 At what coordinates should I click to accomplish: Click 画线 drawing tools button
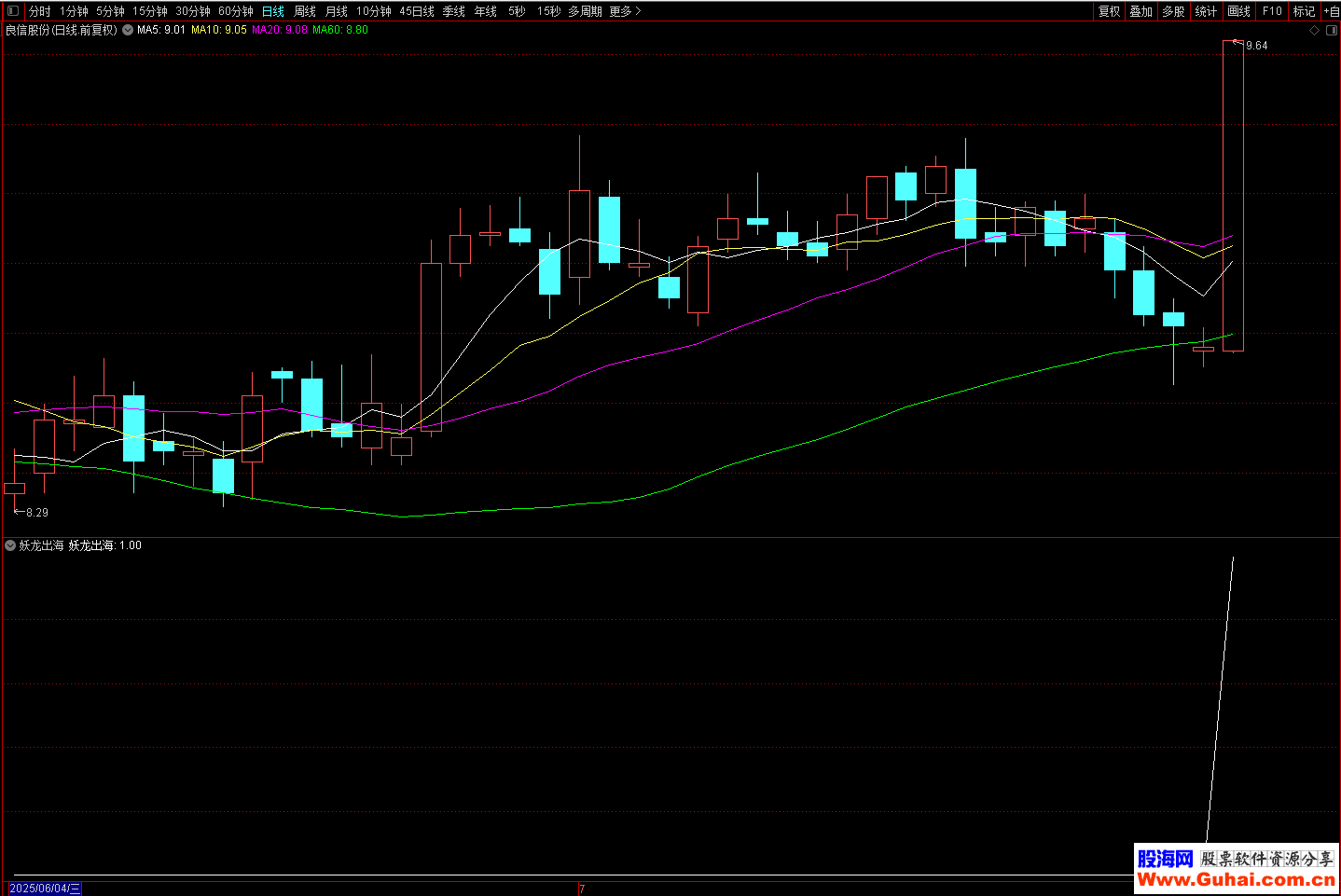(x=1238, y=11)
